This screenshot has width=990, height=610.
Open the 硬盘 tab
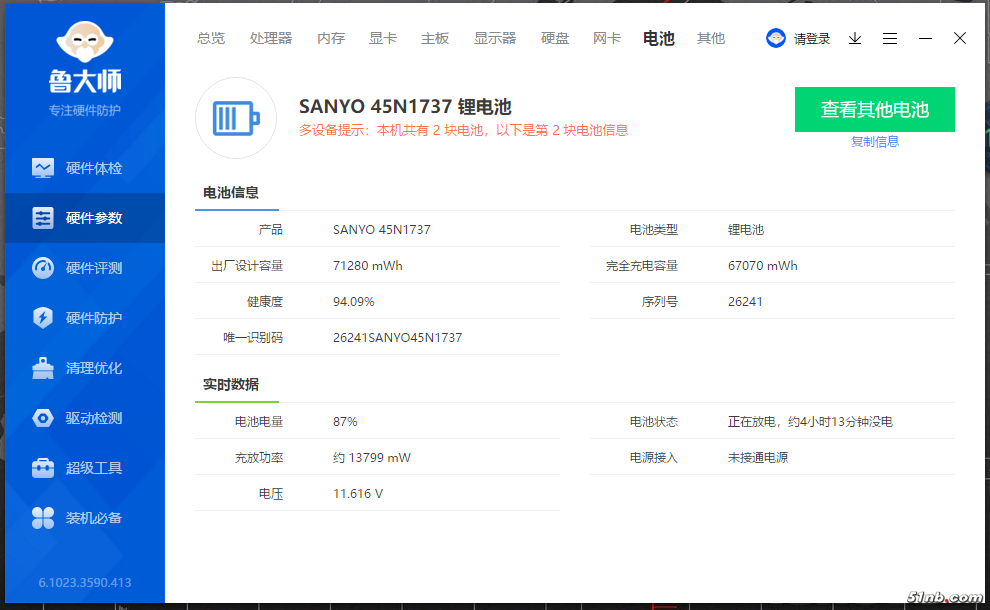[555, 38]
